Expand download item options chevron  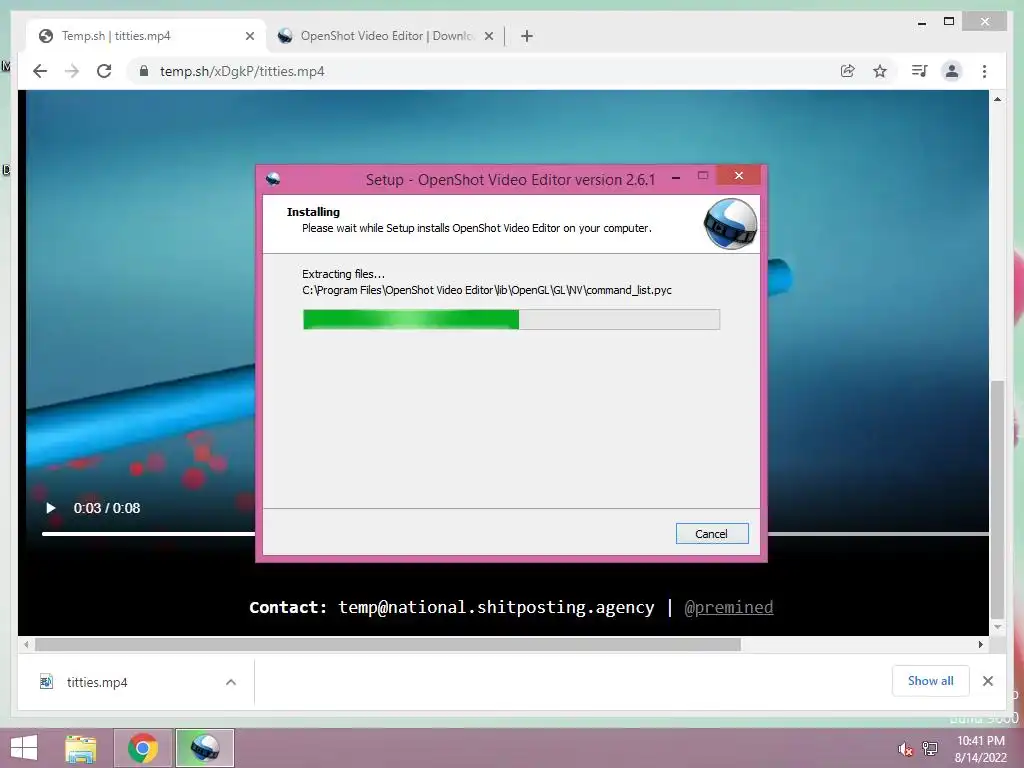[x=231, y=682]
